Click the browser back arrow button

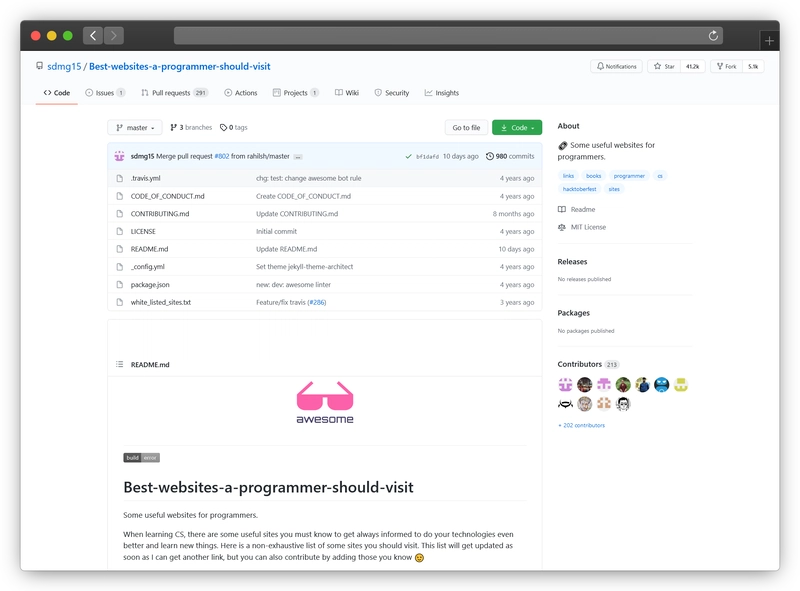[93, 35]
